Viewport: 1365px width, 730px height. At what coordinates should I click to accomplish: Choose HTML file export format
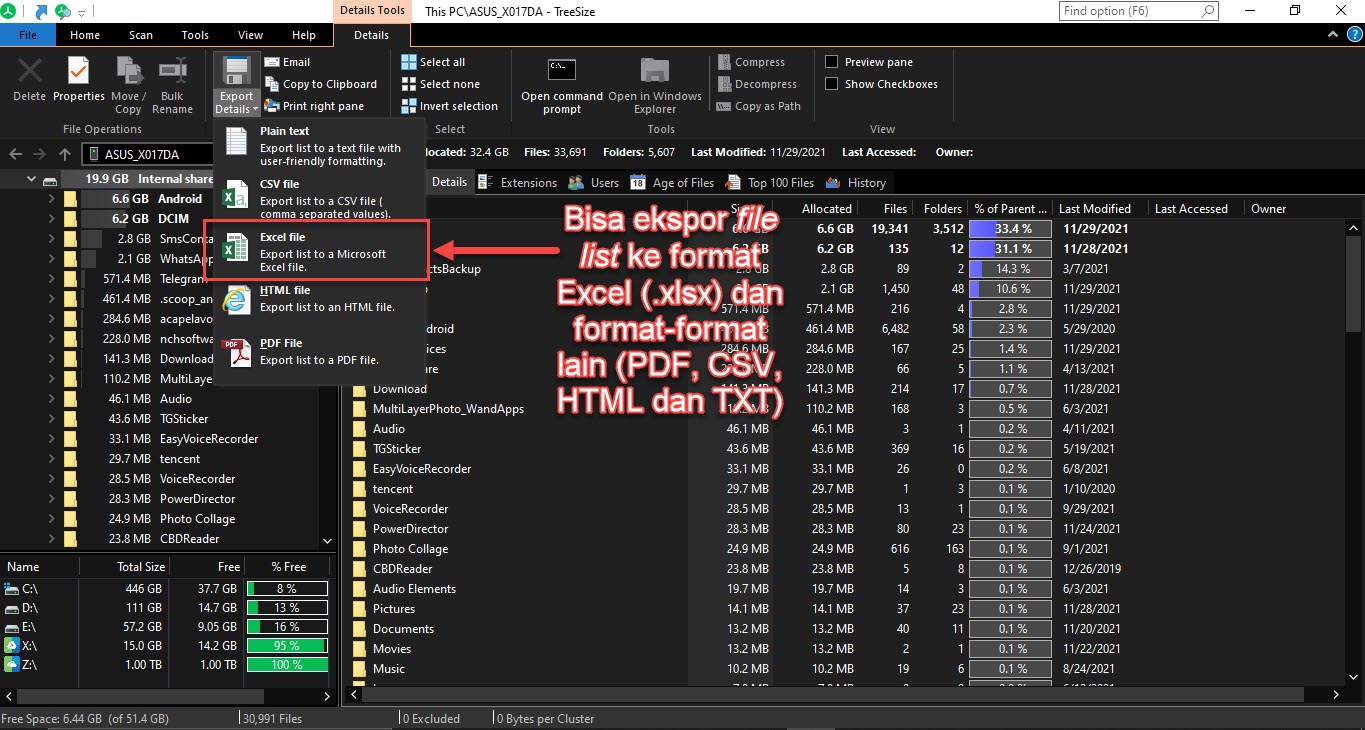320,298
